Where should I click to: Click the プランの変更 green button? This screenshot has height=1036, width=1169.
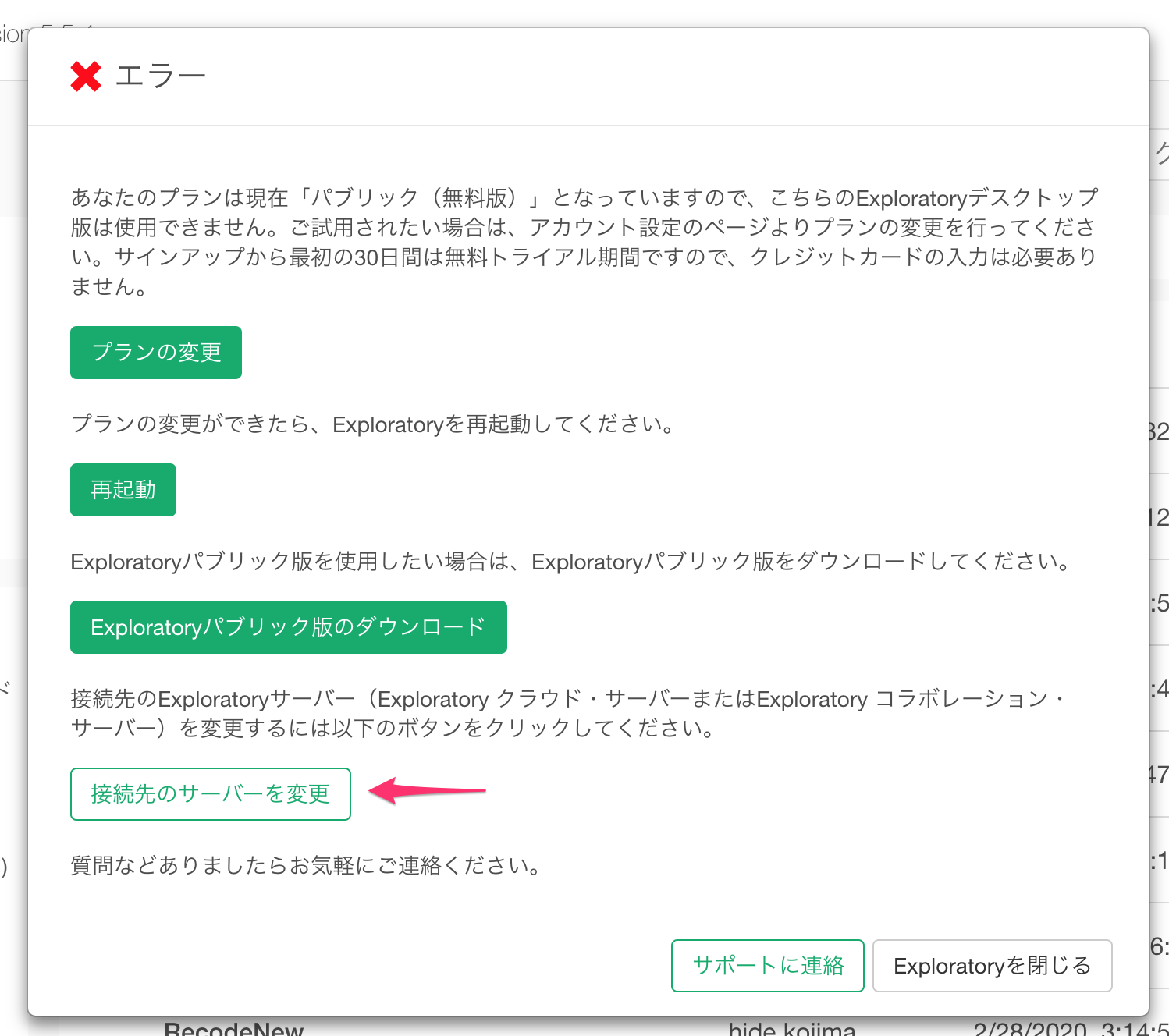156,353
